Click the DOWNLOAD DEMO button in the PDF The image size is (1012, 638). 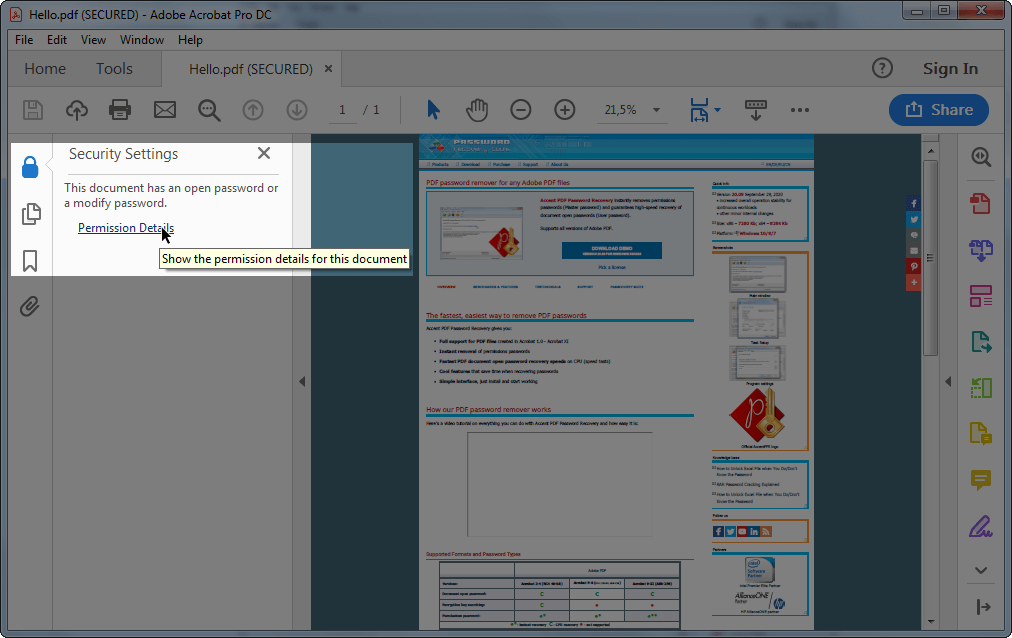(612, 250)
